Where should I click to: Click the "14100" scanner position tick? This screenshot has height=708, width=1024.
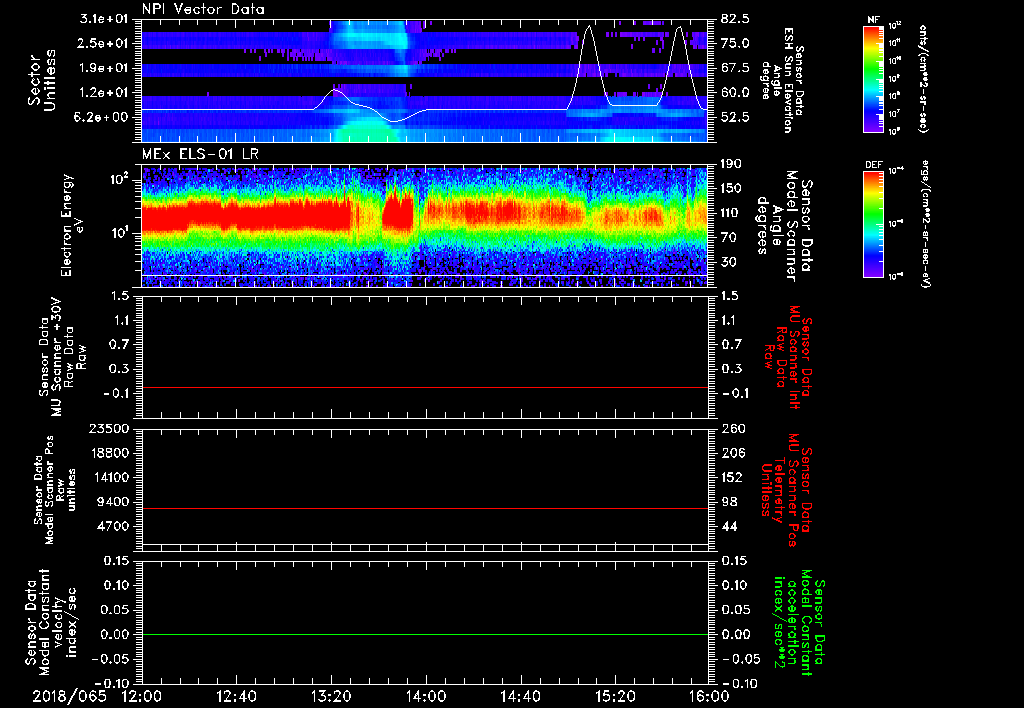pos(111,477)
